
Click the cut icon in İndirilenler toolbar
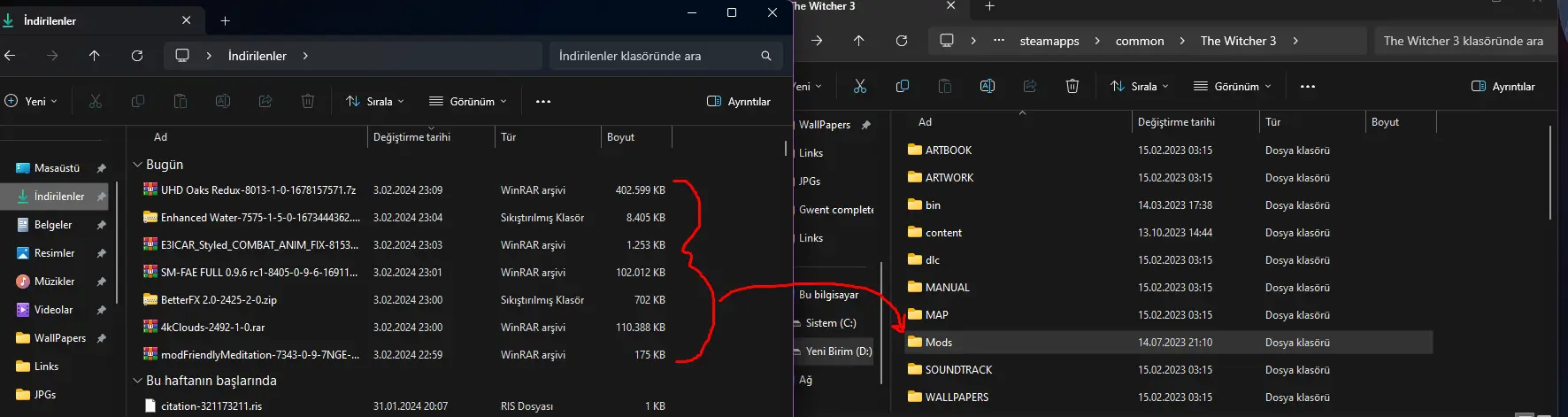click(x=96, y=101)
